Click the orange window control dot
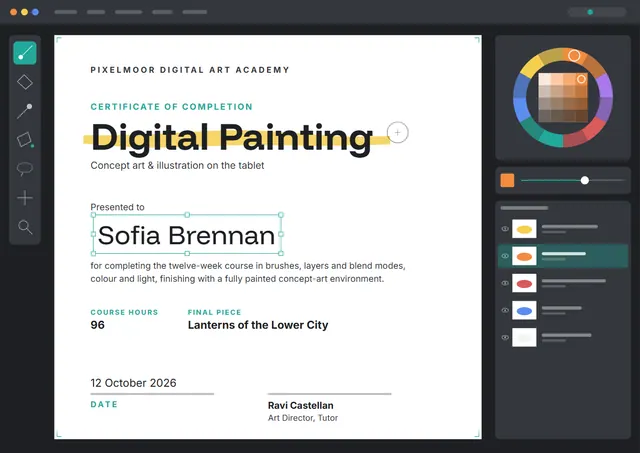640x453 pixels. 13,12
